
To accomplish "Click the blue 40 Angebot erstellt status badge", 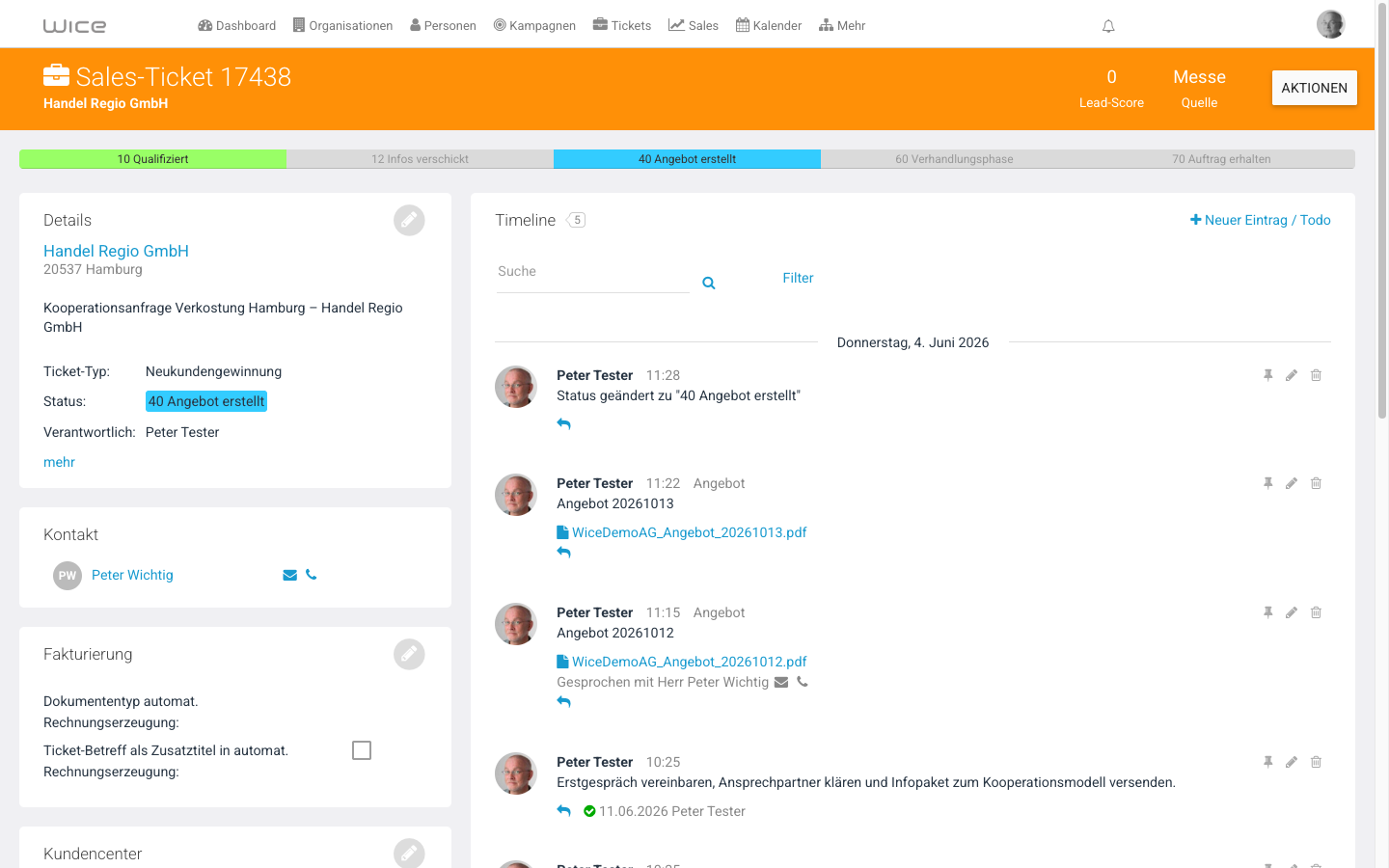I will pyautogui.click(x=206, y=401).
